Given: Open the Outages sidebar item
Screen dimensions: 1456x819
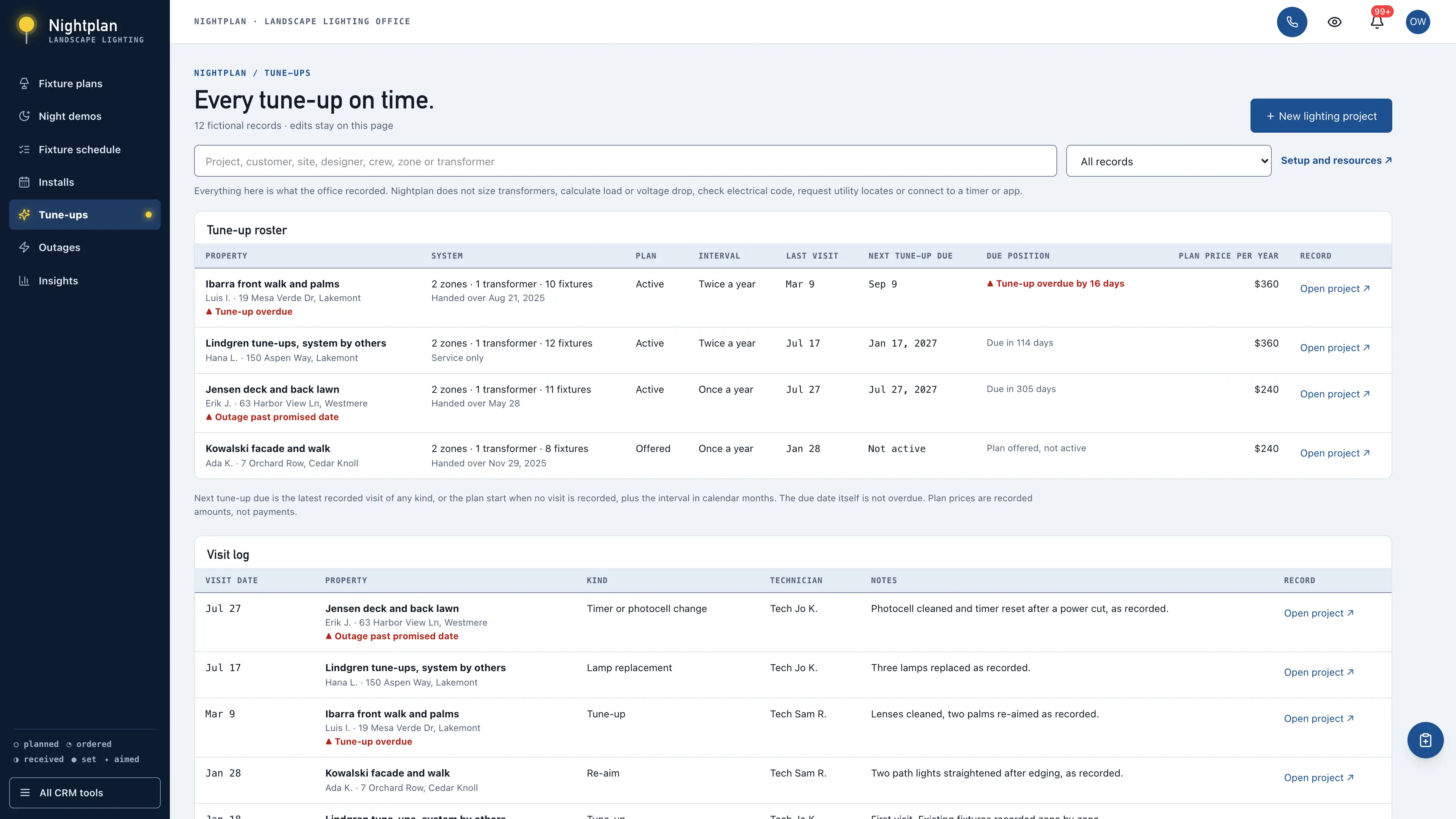Looking at the screenshot, I should [85, 248].
